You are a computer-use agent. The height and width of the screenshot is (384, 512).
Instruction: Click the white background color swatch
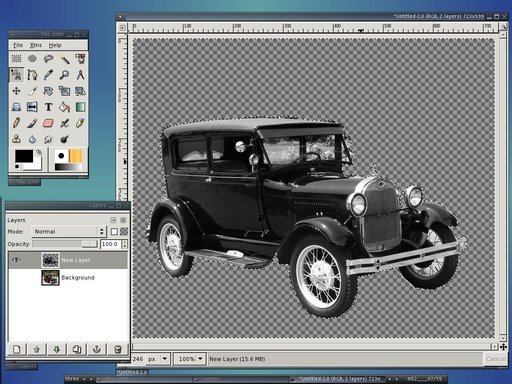pyautogui.click(x=37, y=165)
